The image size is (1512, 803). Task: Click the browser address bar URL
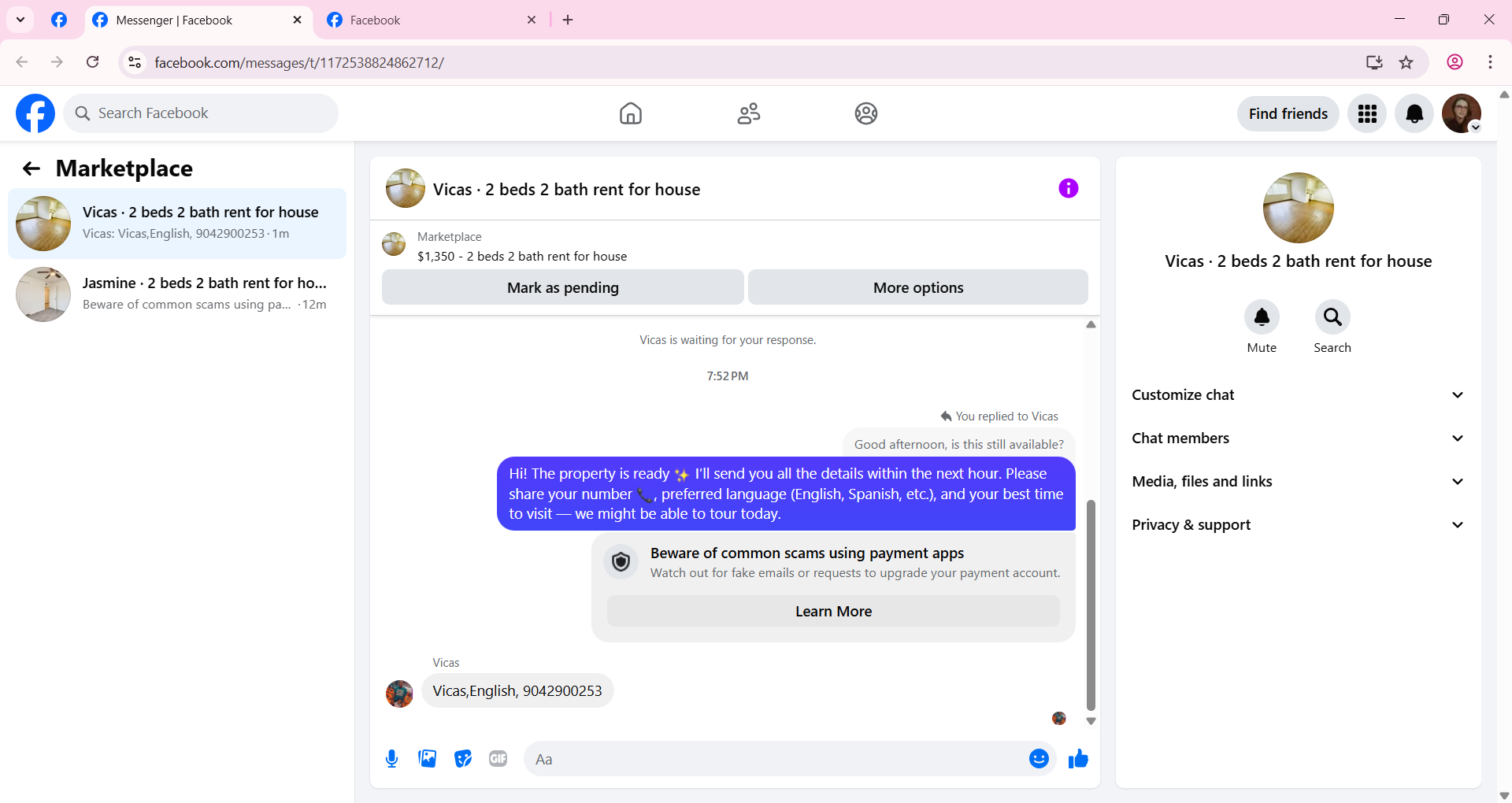299,63
